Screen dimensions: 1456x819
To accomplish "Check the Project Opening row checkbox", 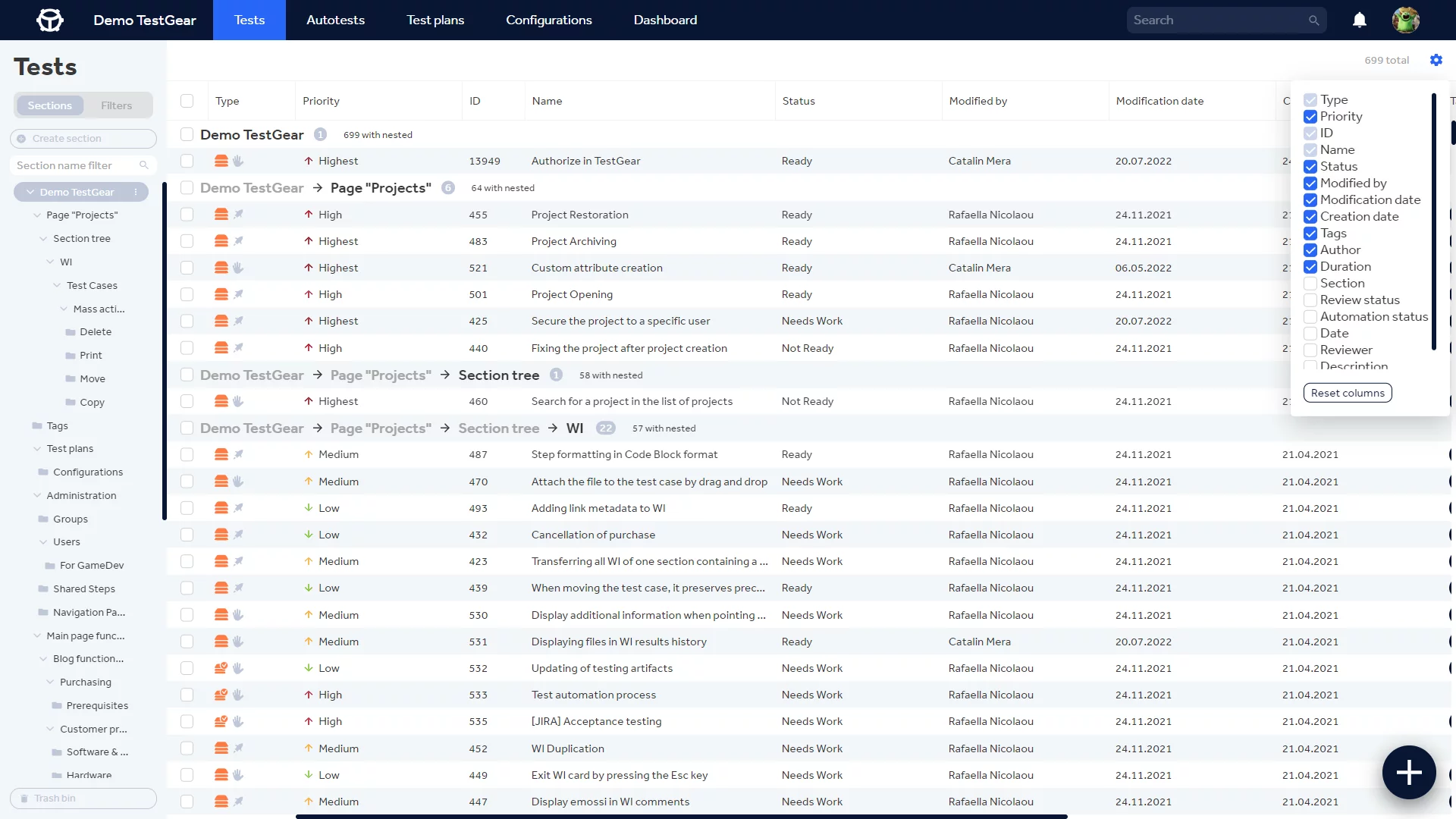I will [187, 294].
